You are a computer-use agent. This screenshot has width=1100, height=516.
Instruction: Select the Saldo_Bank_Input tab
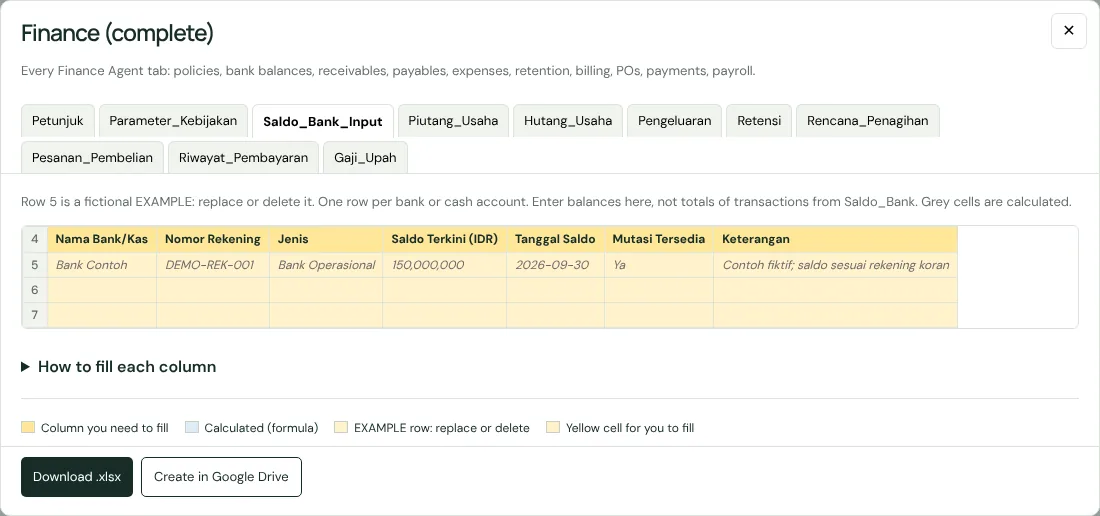coord(323,121)
